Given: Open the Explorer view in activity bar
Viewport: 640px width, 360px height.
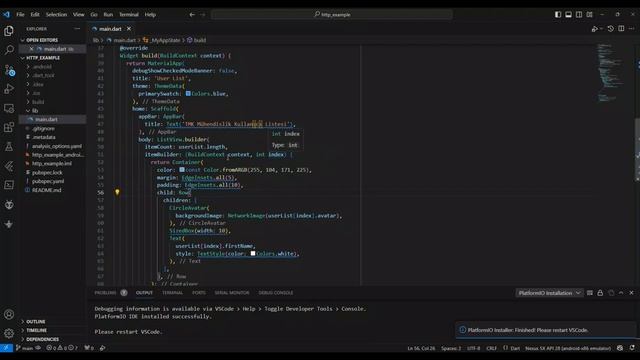Looking at the screenshot, I should (x=9, y=31).
